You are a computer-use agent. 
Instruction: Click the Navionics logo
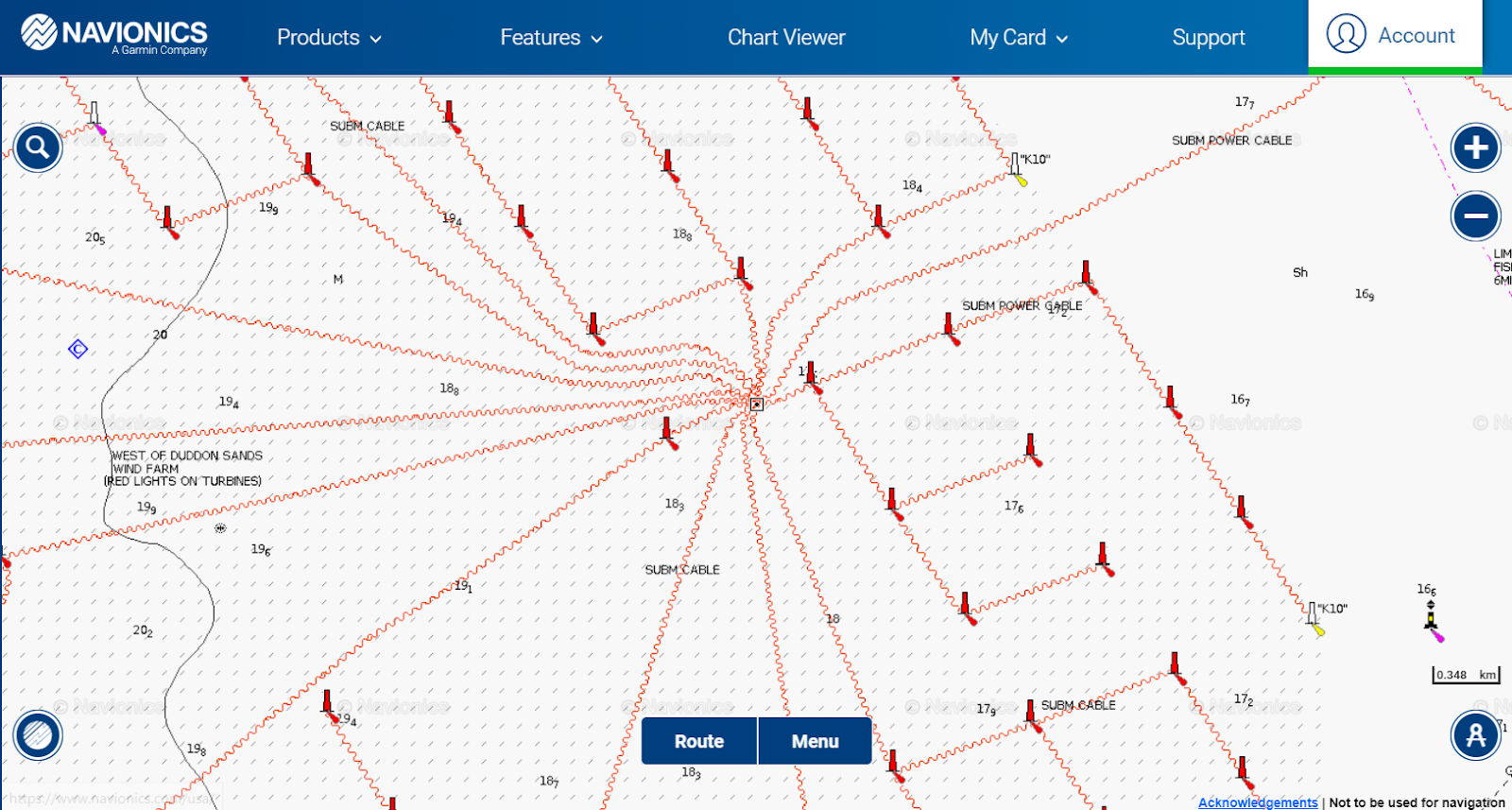(x=114, y=35)
